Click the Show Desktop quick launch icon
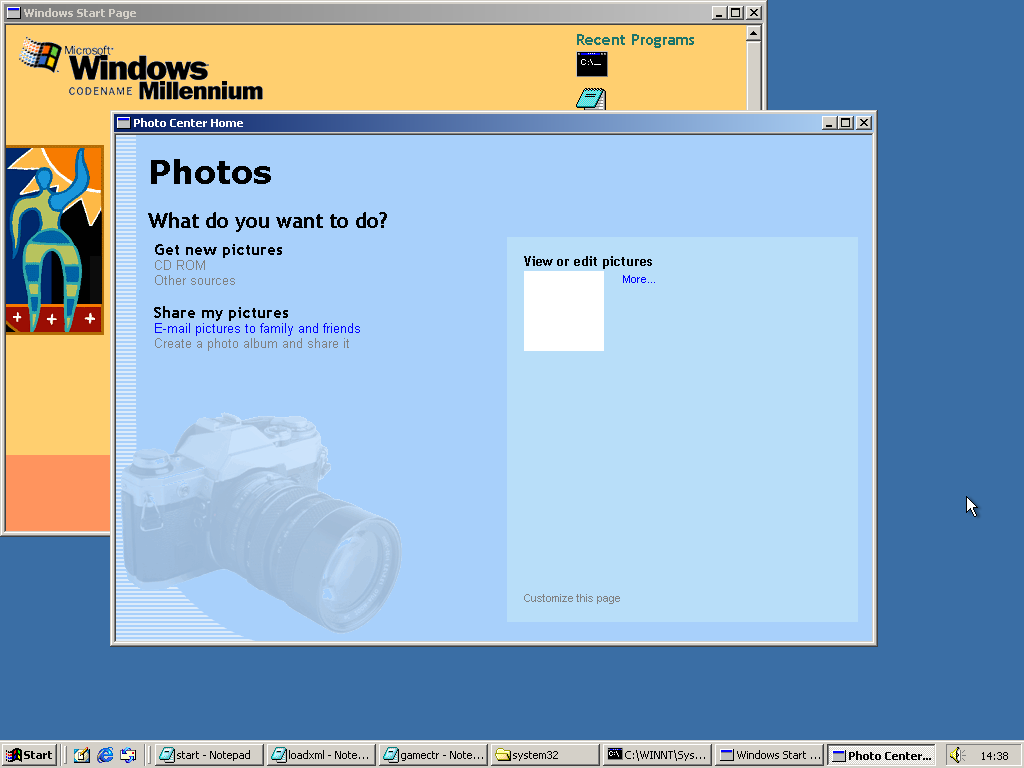Image resolution: width=1024 pixels, height=768 pixels. 82,756
